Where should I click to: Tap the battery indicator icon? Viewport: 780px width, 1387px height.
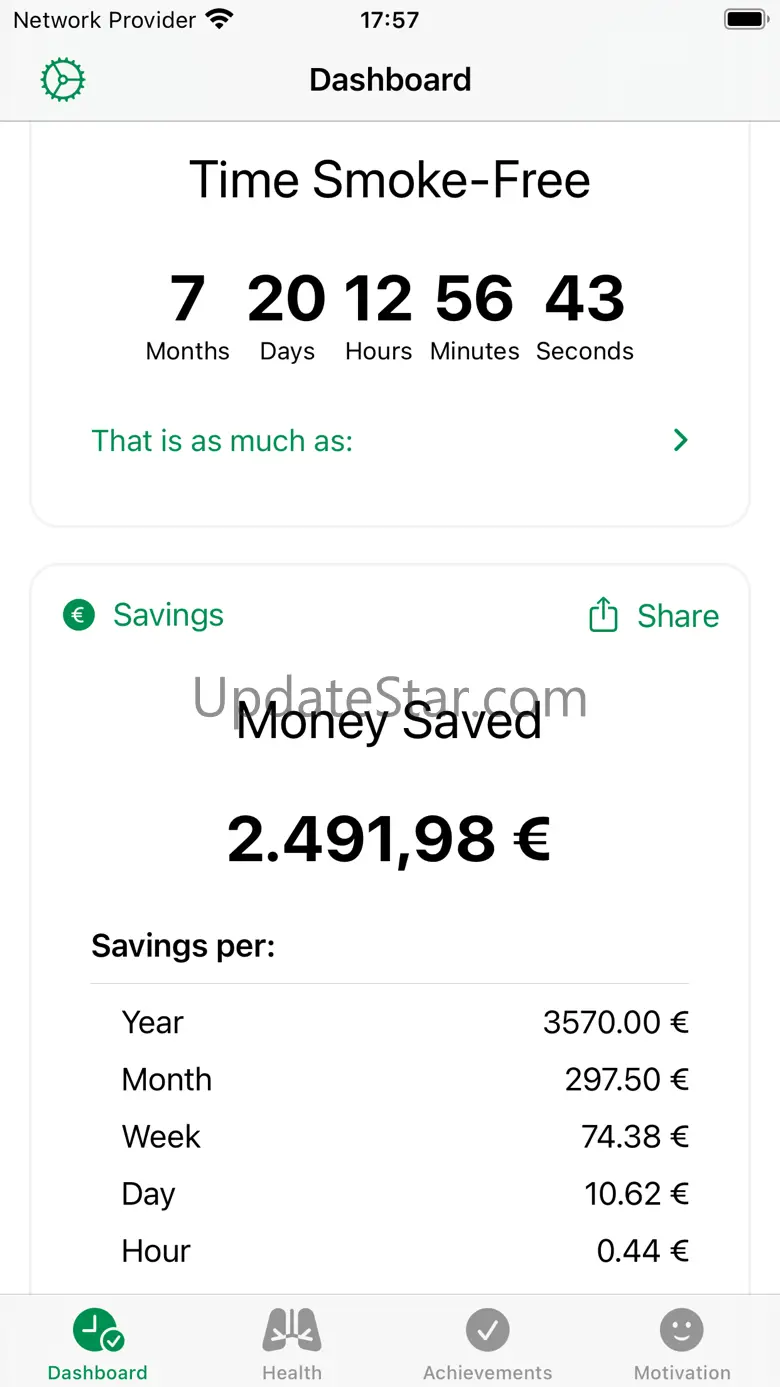pos(745,19)
